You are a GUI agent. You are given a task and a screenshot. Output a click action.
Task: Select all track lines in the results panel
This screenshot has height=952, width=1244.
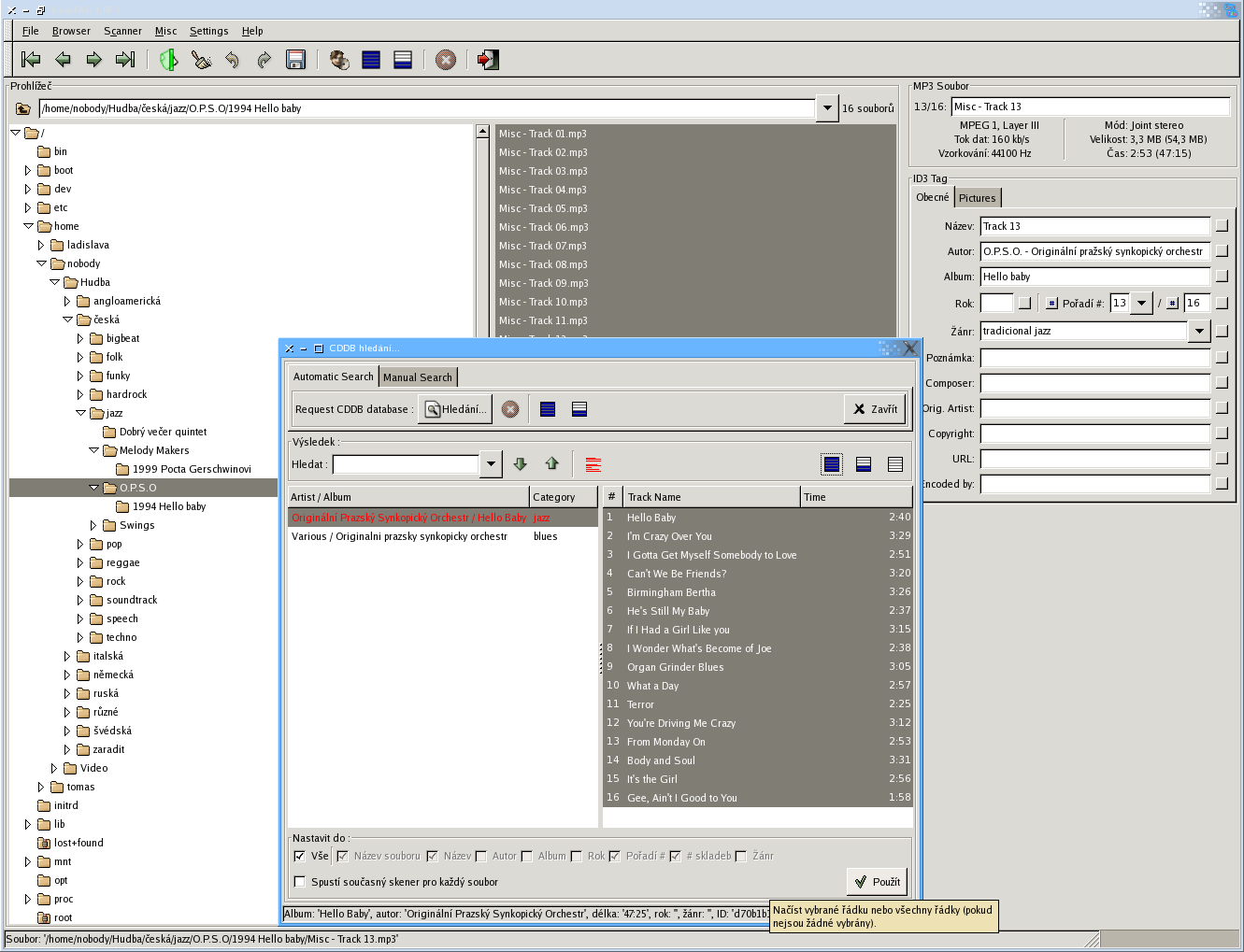[832, 464]
